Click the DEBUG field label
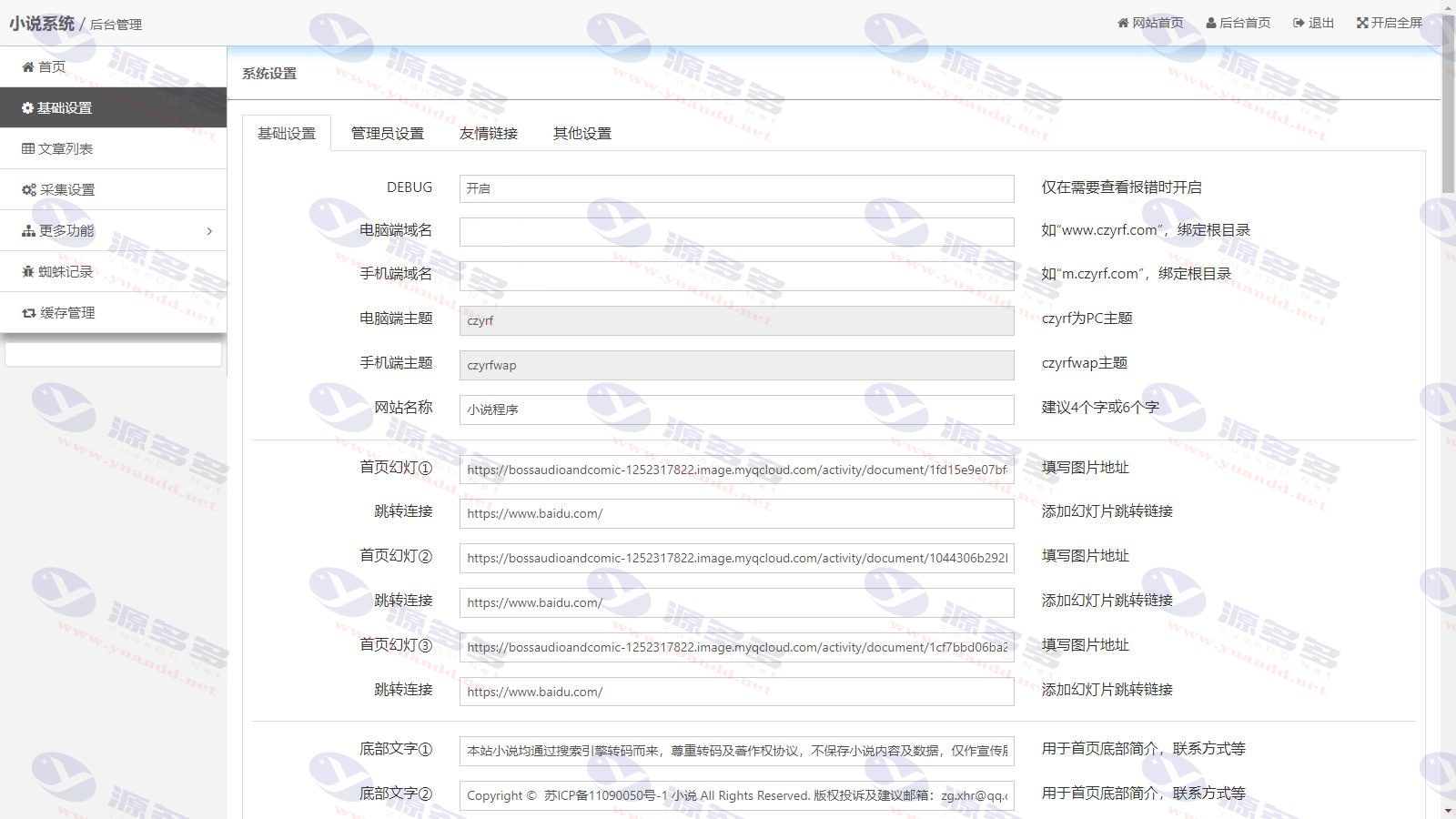 (x=409, y=187)
